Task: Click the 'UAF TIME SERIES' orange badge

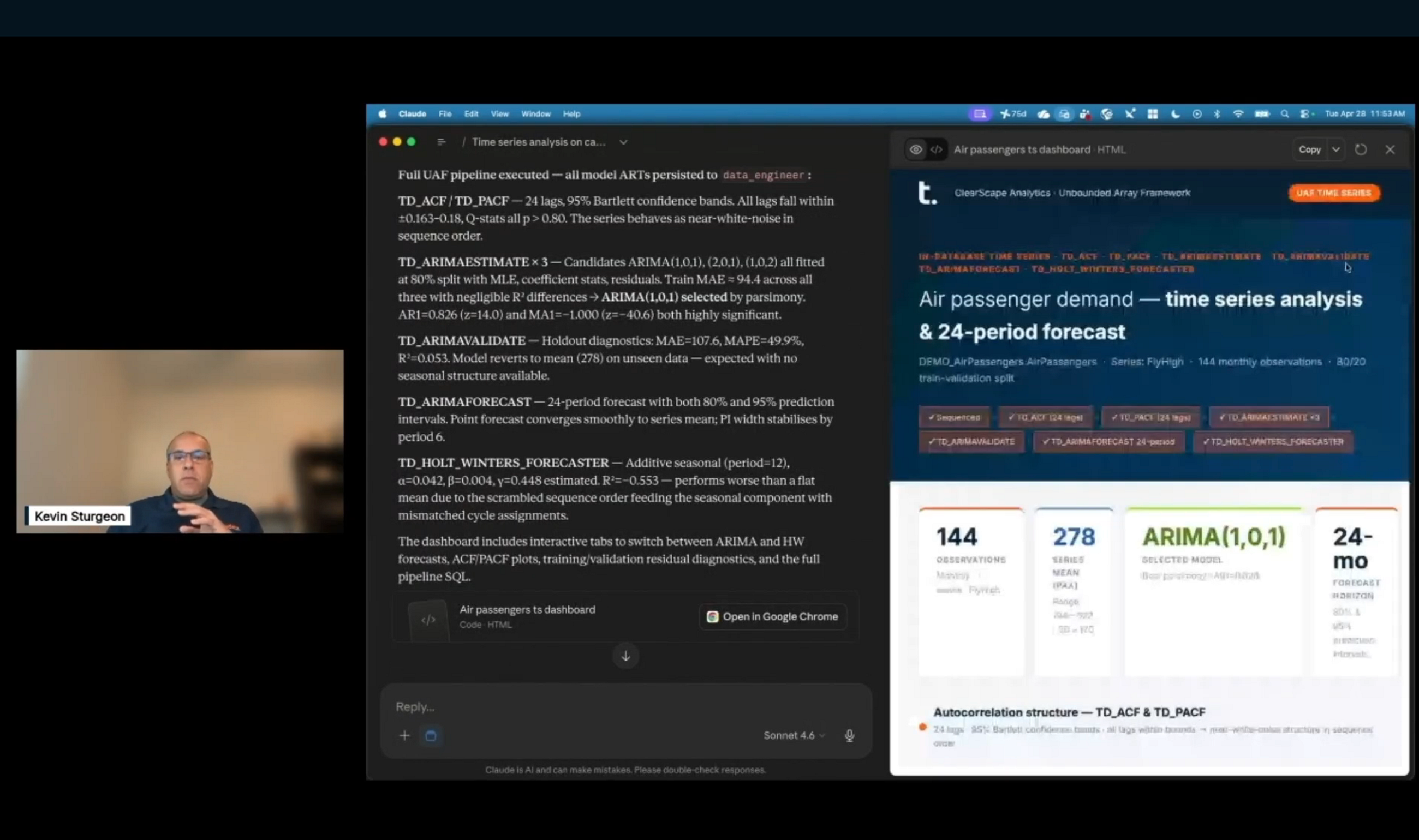Action: pyautogui.click(x=1333, y=193)
